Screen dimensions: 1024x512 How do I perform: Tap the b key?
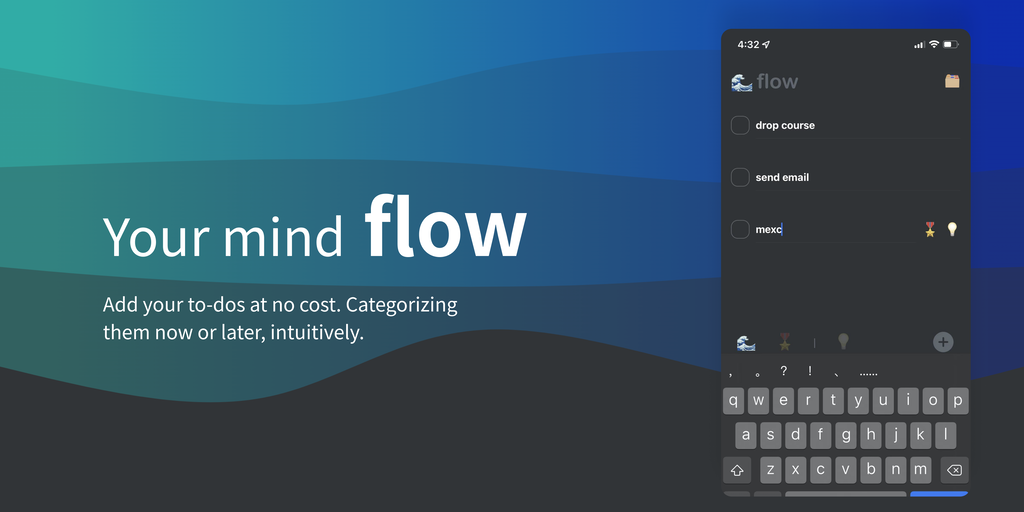pos(871,470)
